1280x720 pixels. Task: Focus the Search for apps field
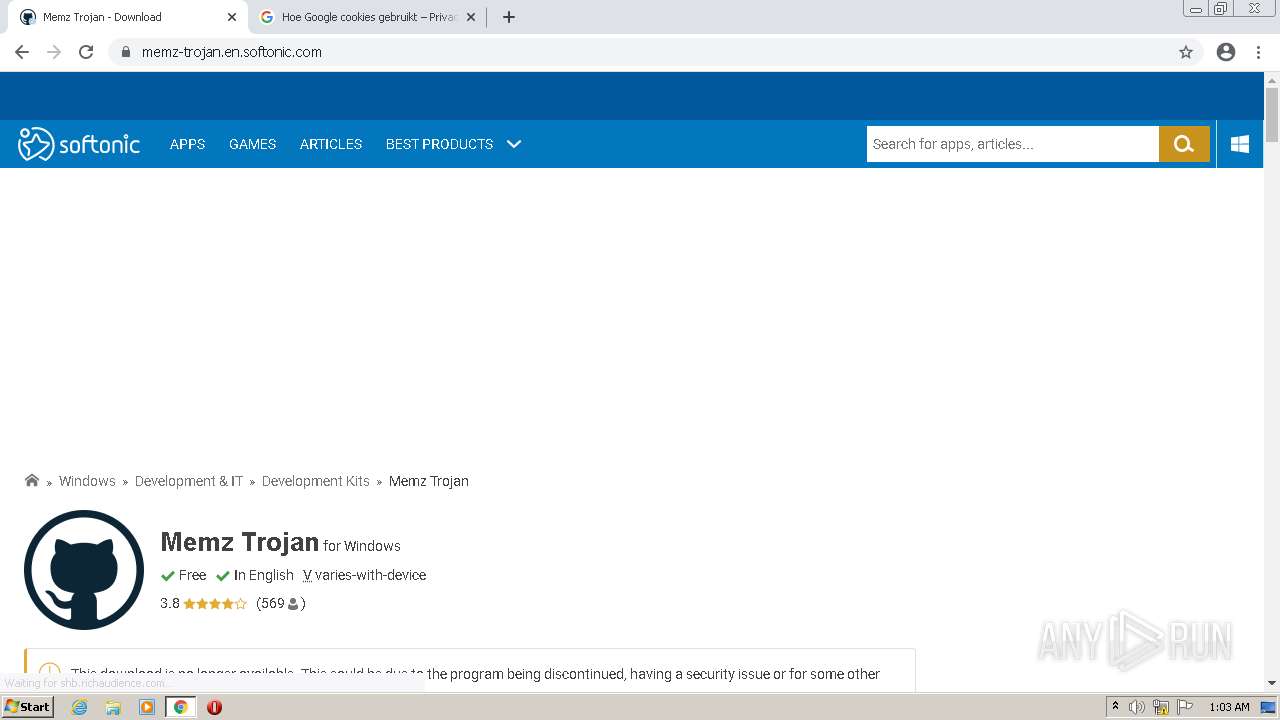coord(1012,144)
